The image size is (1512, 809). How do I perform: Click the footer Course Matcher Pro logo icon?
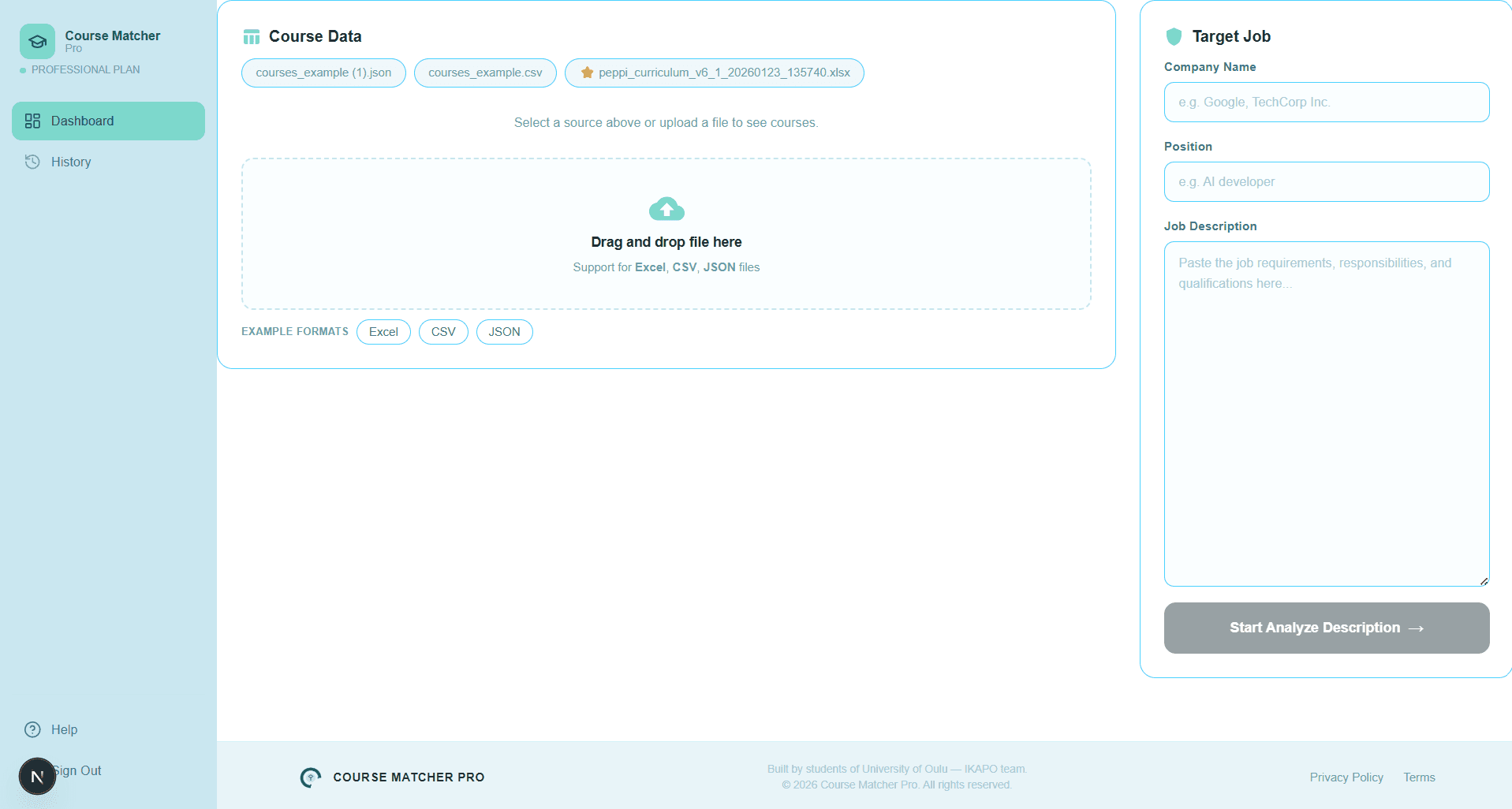click(311, 777)
